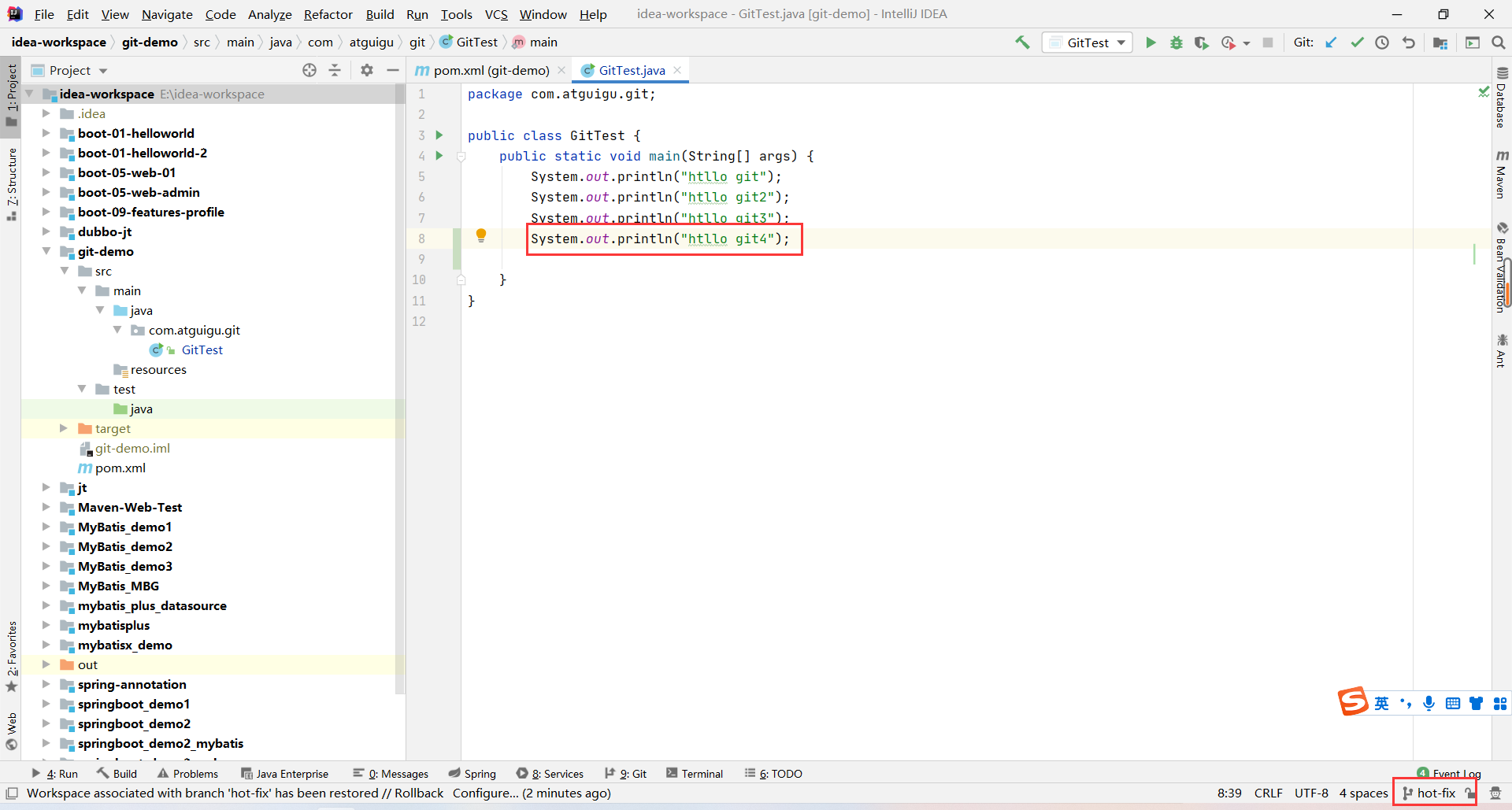Open the Refactor menu

tap(328, 14)
